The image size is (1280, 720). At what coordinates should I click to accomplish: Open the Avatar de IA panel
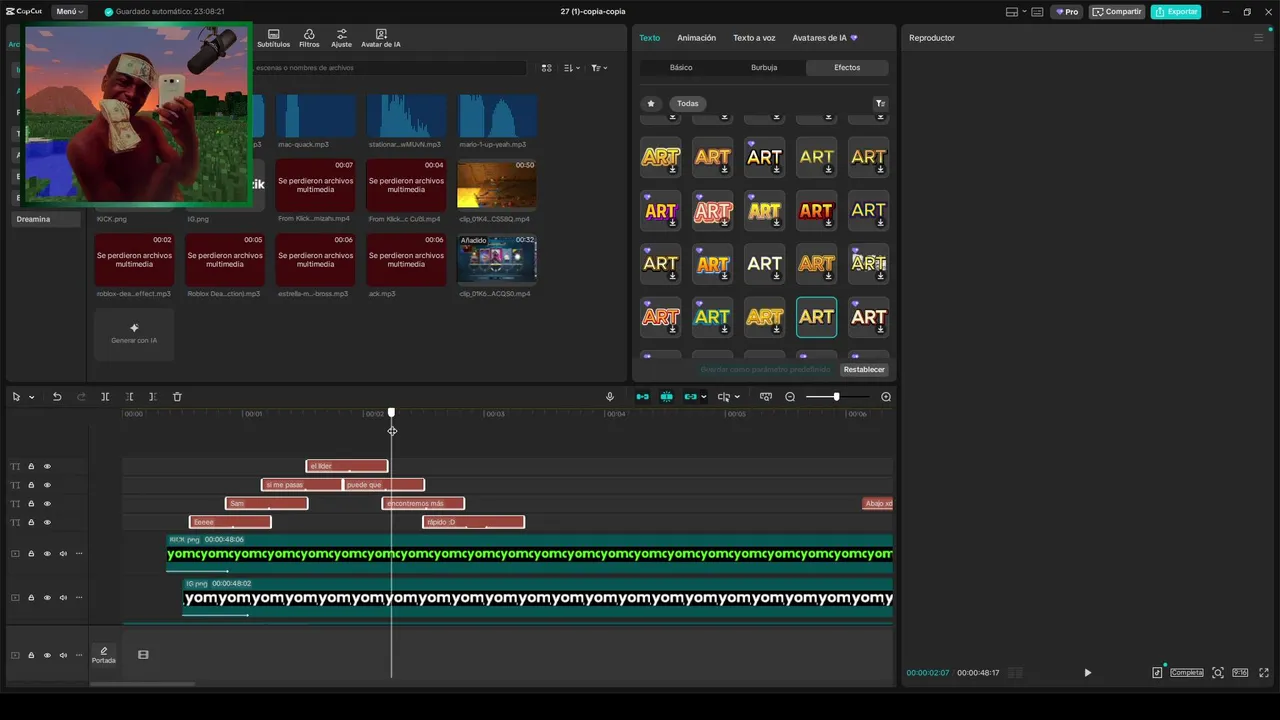click(x=381, y=38)
